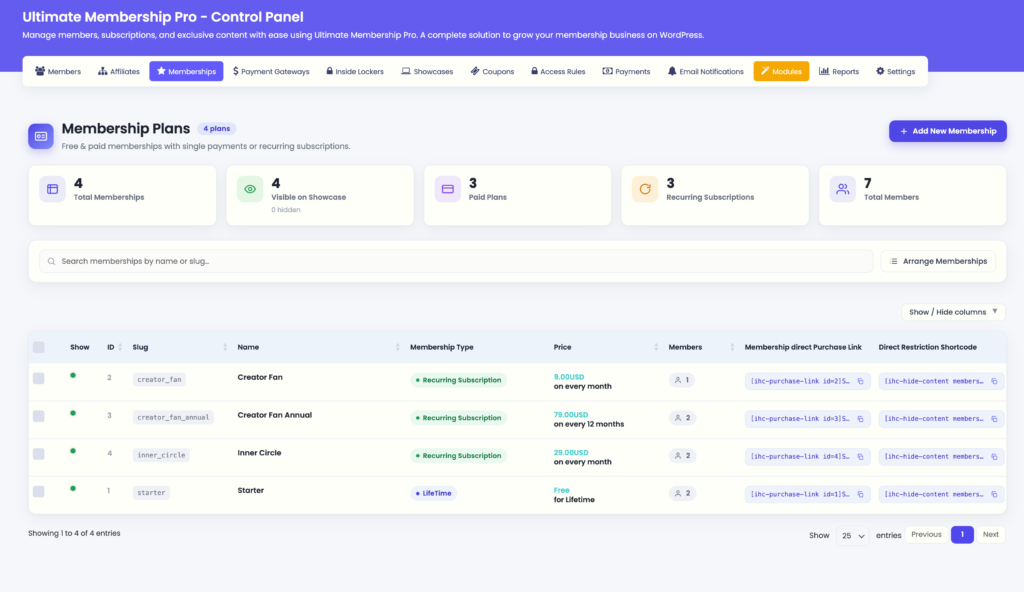Click the 79.00USD price cell
Viewport: 1024px width, 592px height.
point(571,415)
